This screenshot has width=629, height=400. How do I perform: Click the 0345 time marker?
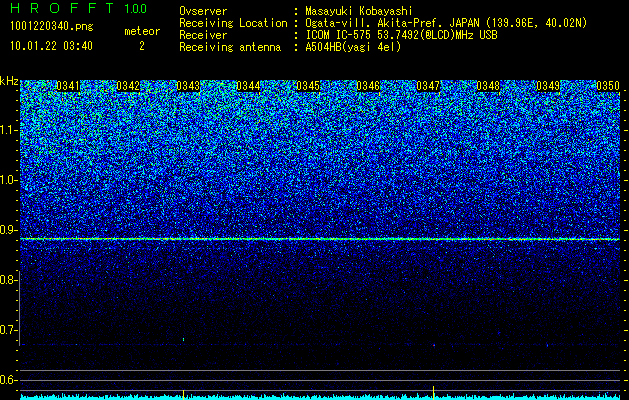coord(308,86)
